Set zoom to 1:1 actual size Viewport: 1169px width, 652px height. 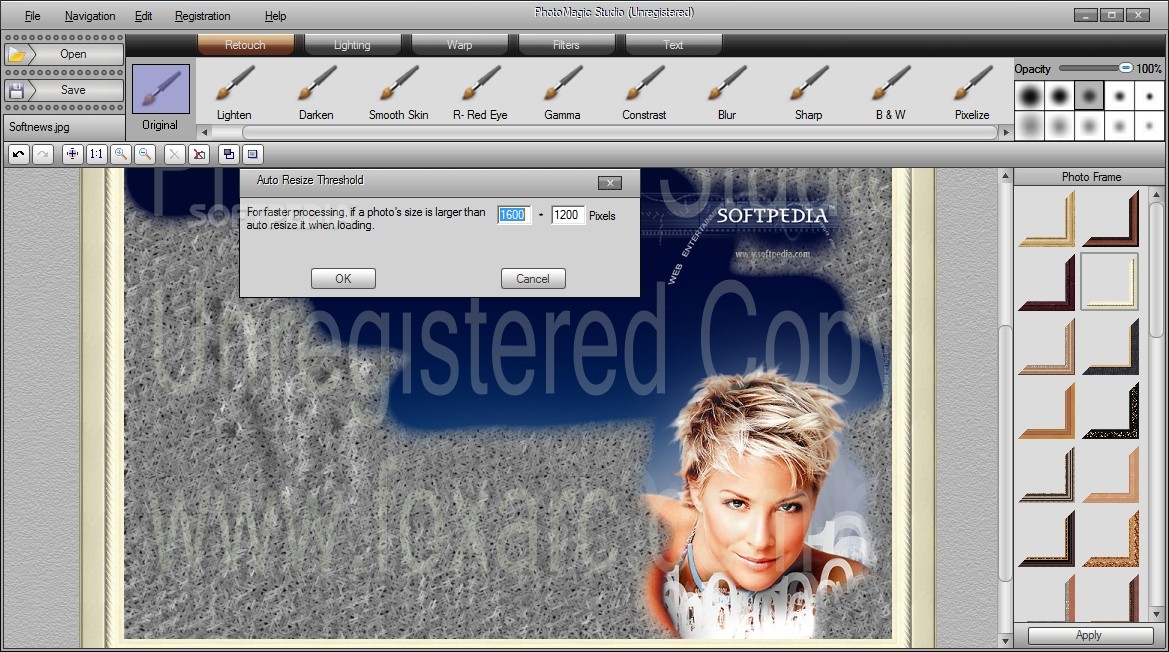point(96,154)
